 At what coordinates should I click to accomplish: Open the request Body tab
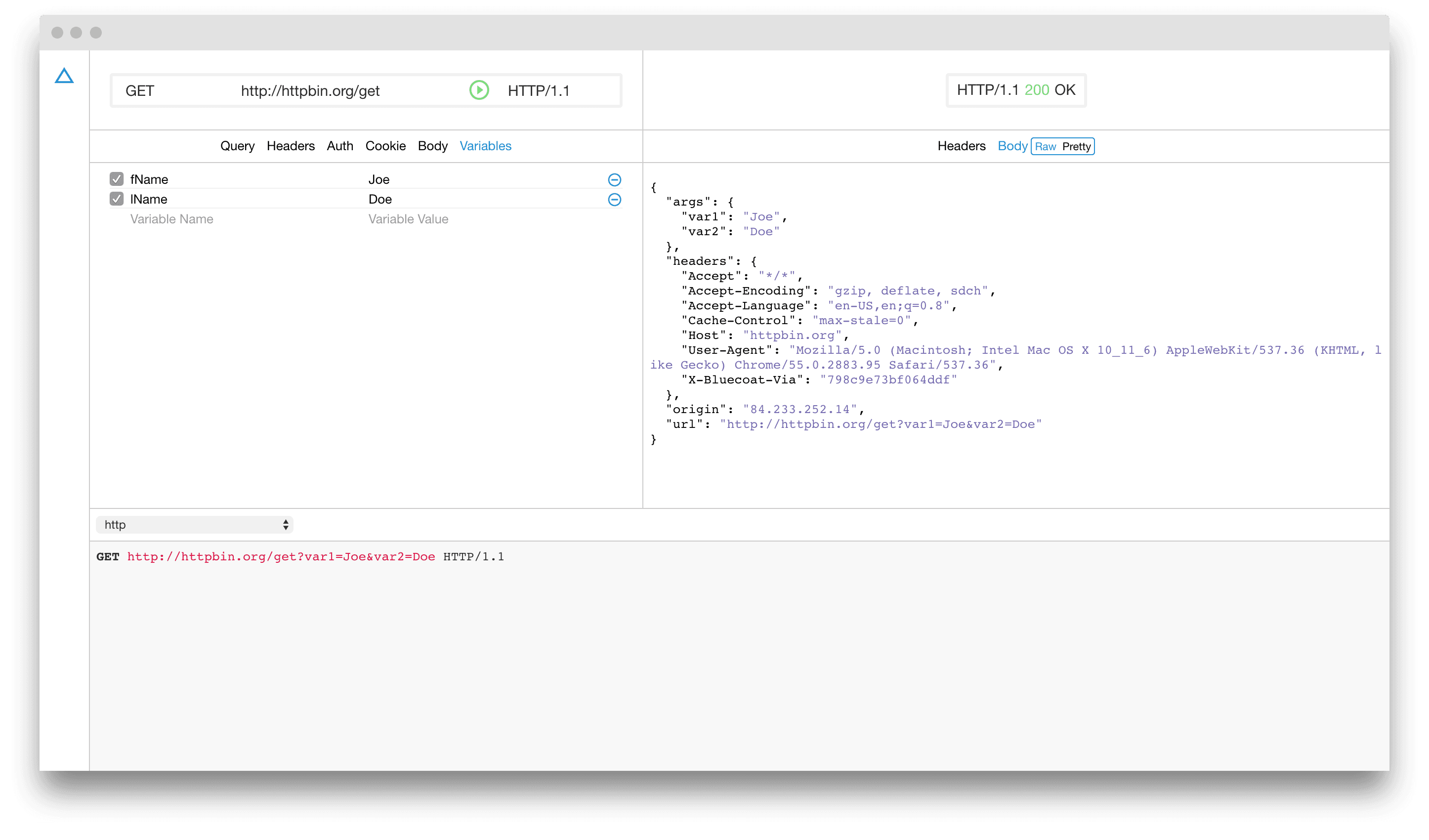tap(432, 146)
